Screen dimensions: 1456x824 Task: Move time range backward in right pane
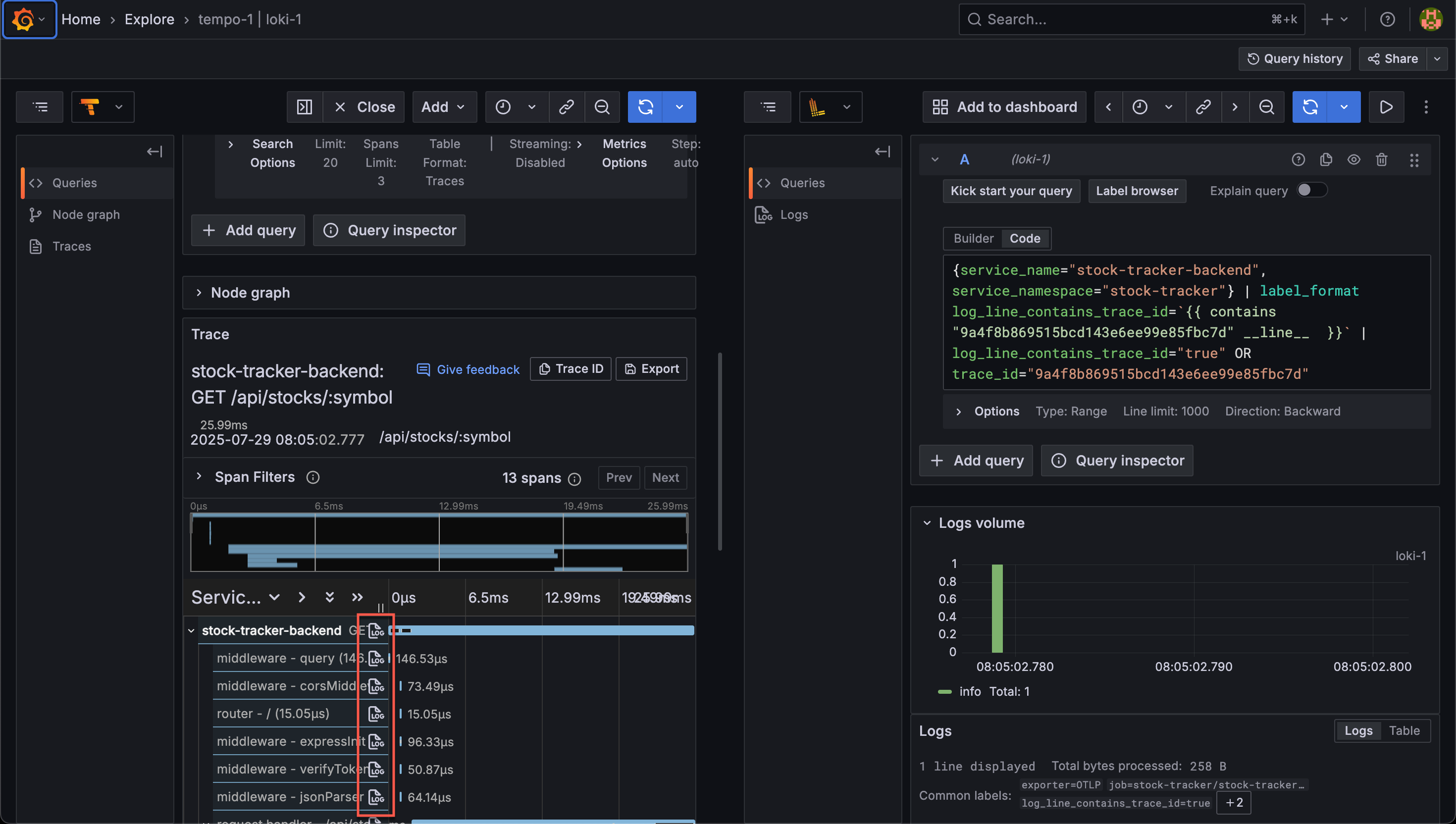coord(1108,107)
